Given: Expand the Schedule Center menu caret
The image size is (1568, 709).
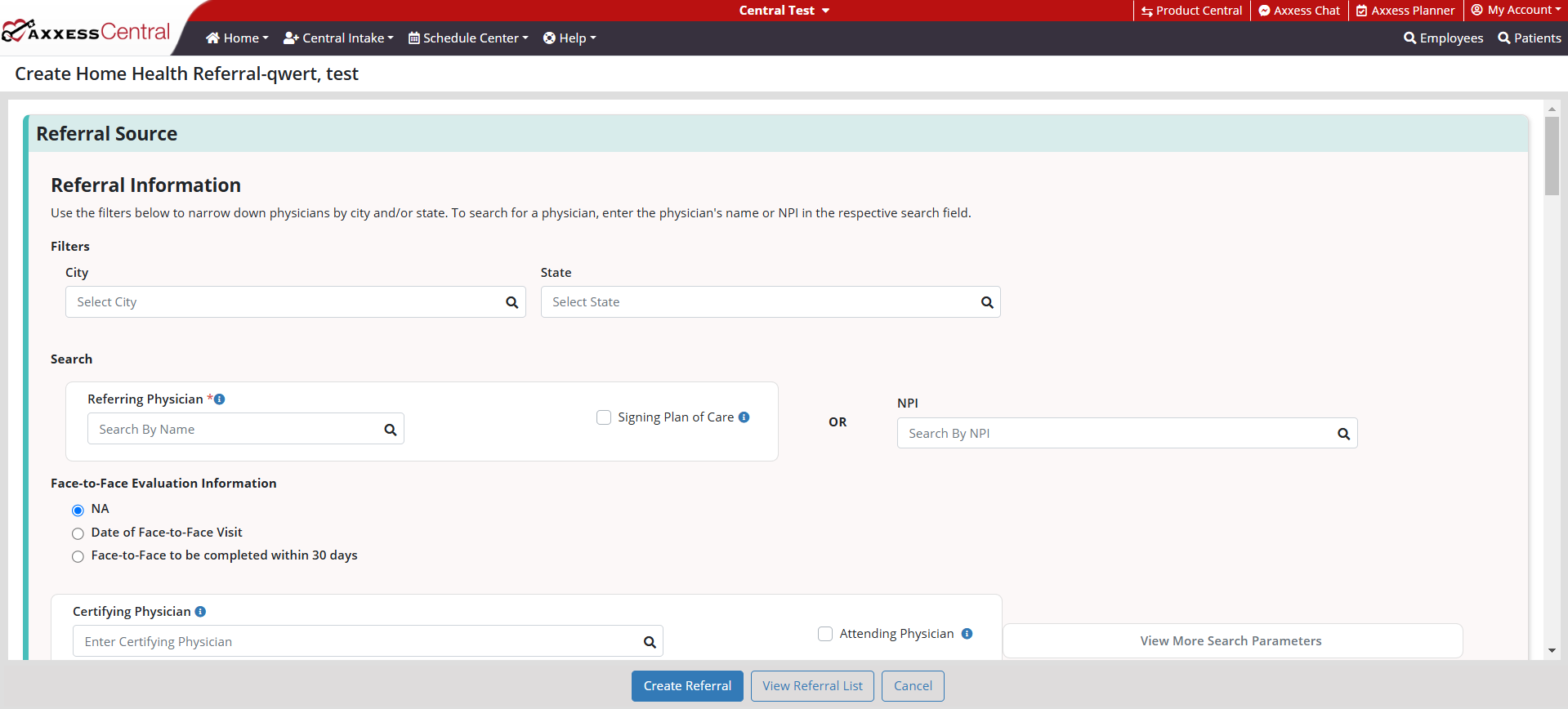Looking at the screenshot, I should 525,38.
